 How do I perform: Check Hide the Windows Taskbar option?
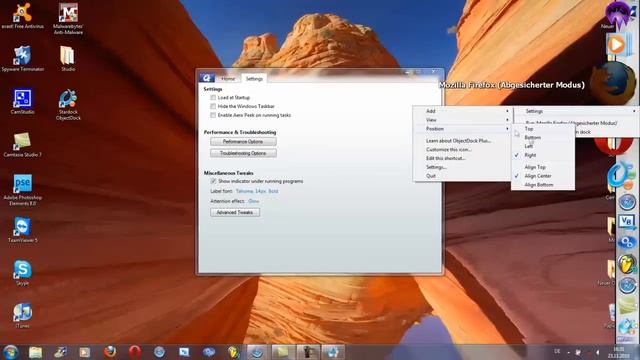pos(213,106)
